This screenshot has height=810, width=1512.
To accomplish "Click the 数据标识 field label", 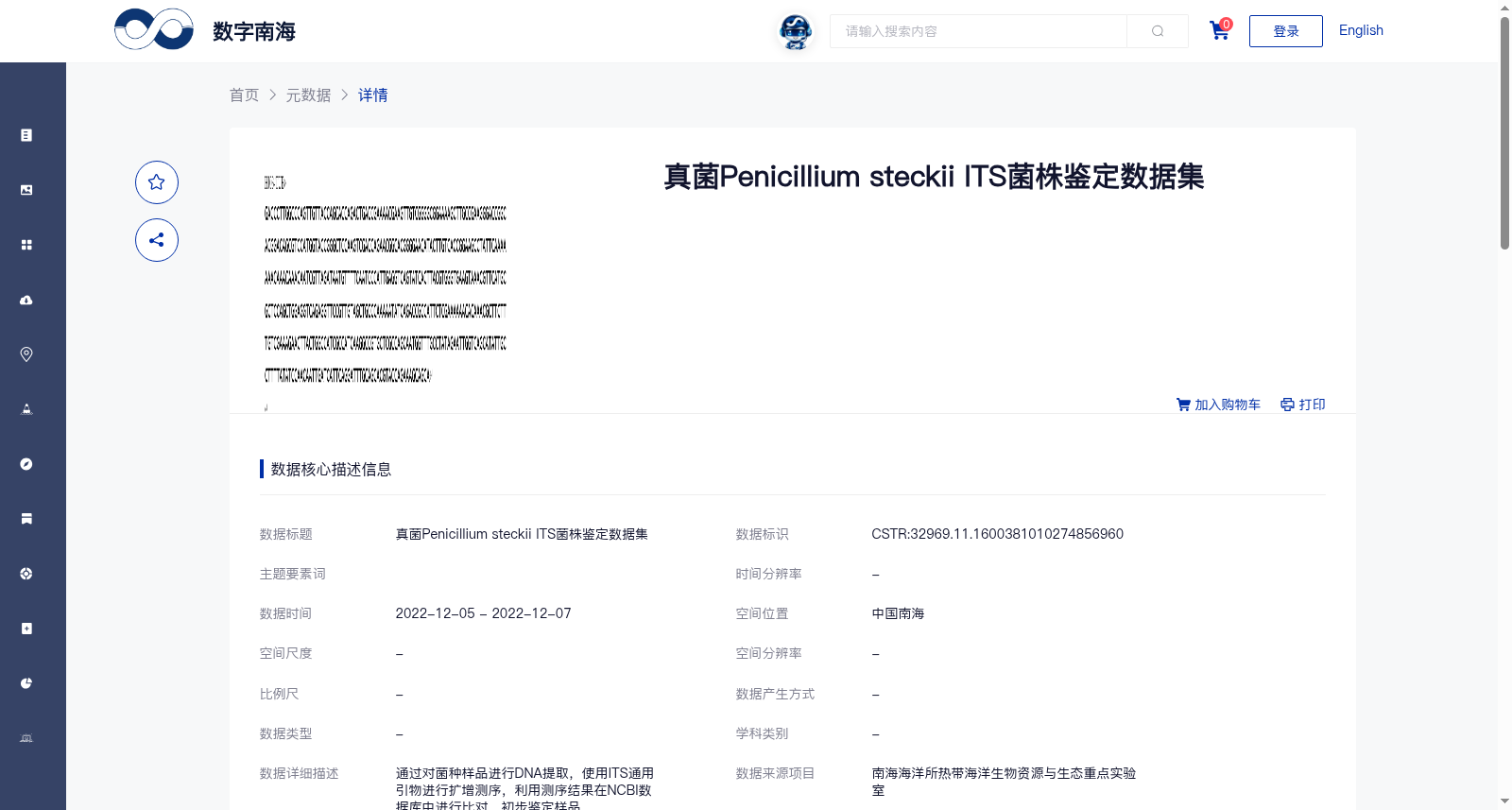I will 763,534.
